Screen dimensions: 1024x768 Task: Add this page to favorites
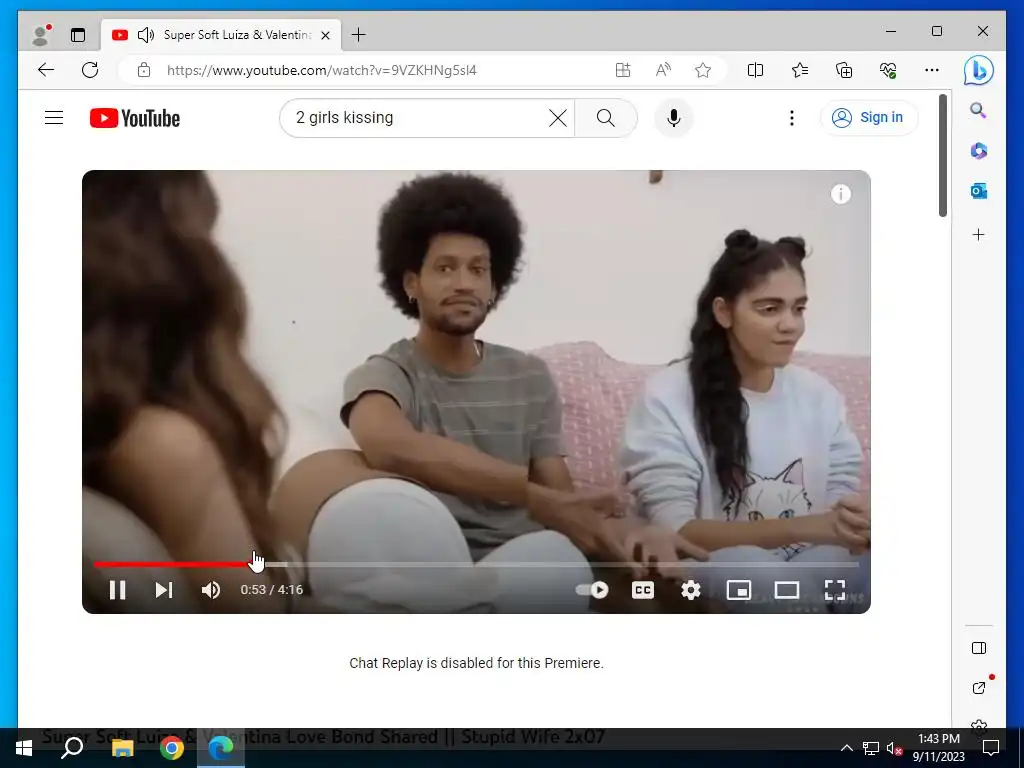pos(703,70)
